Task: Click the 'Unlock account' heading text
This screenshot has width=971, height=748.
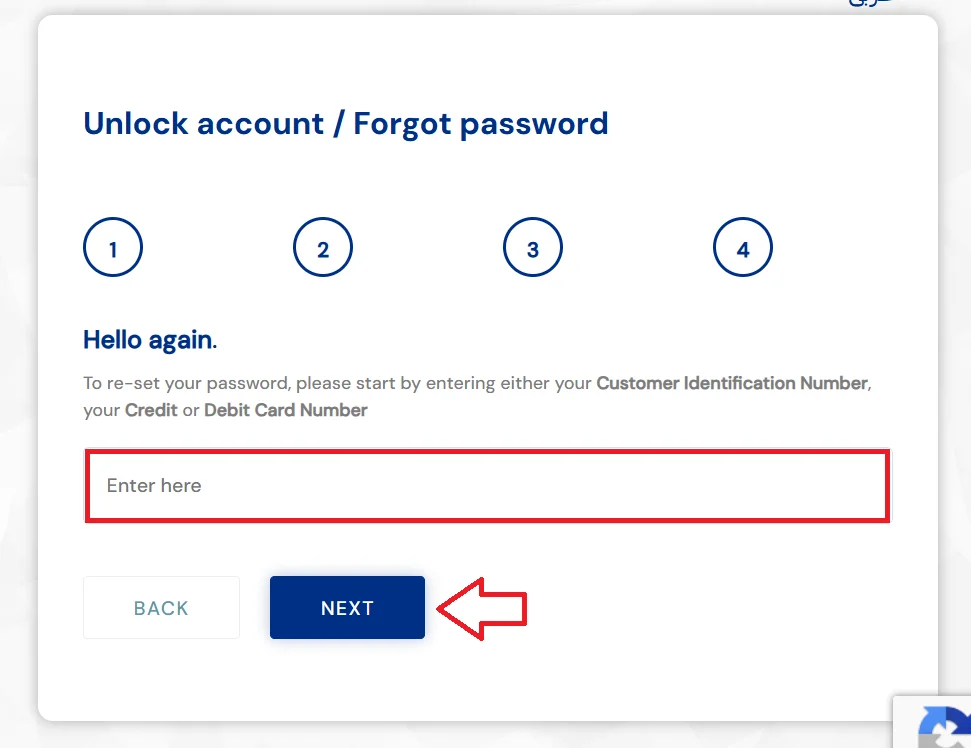Action: click(x=204, y=124)
